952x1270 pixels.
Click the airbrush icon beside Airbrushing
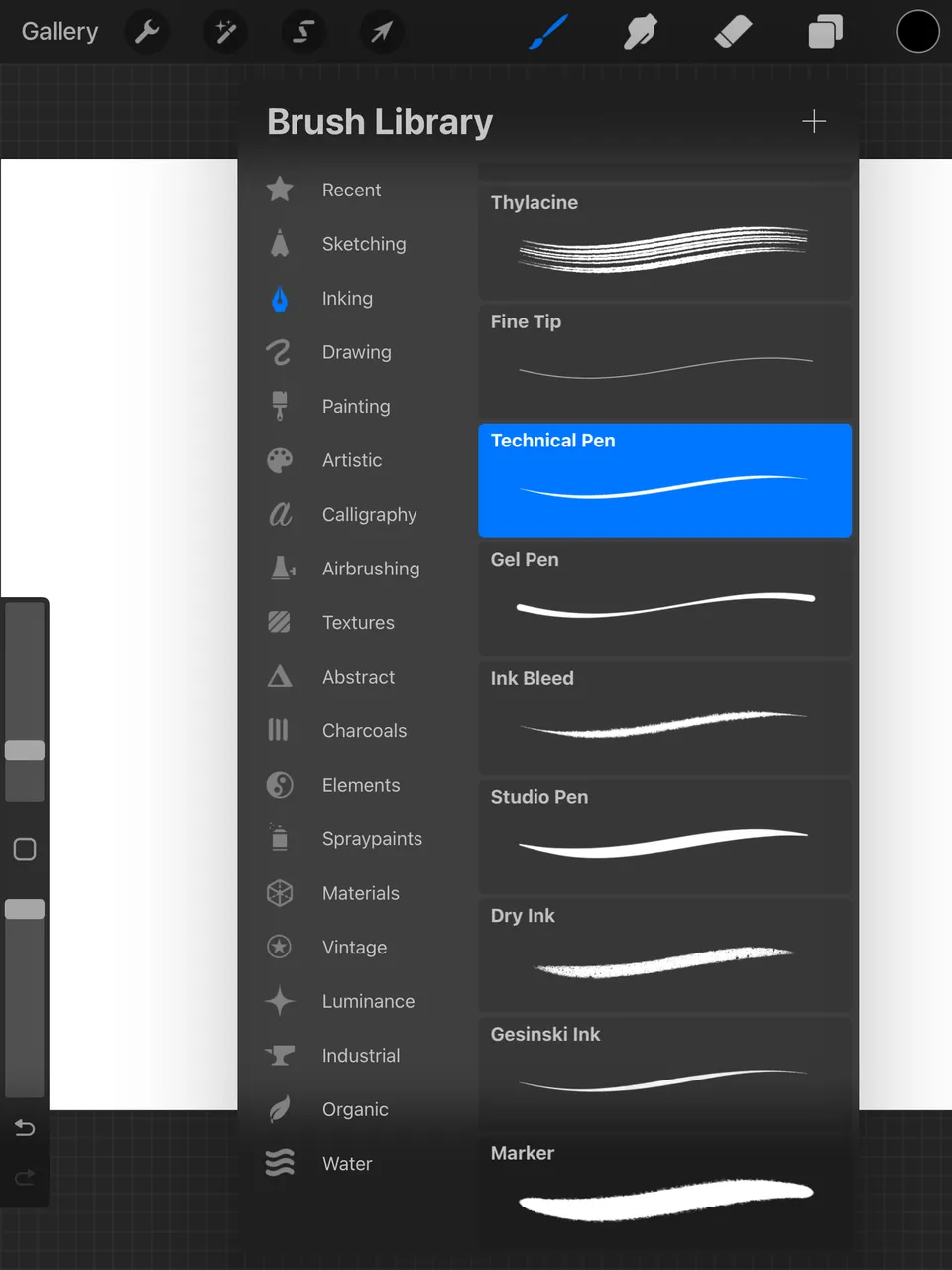[283, 568]
